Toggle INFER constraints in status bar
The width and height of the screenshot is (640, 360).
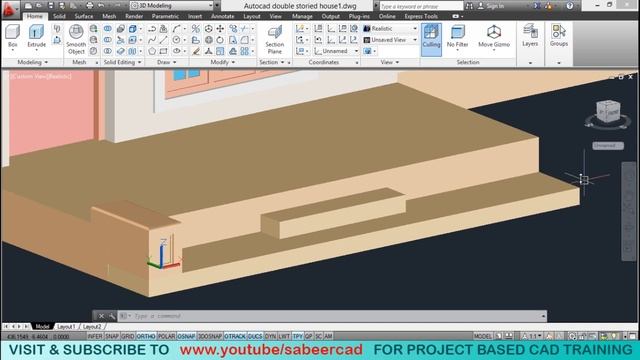coord(95,336)
